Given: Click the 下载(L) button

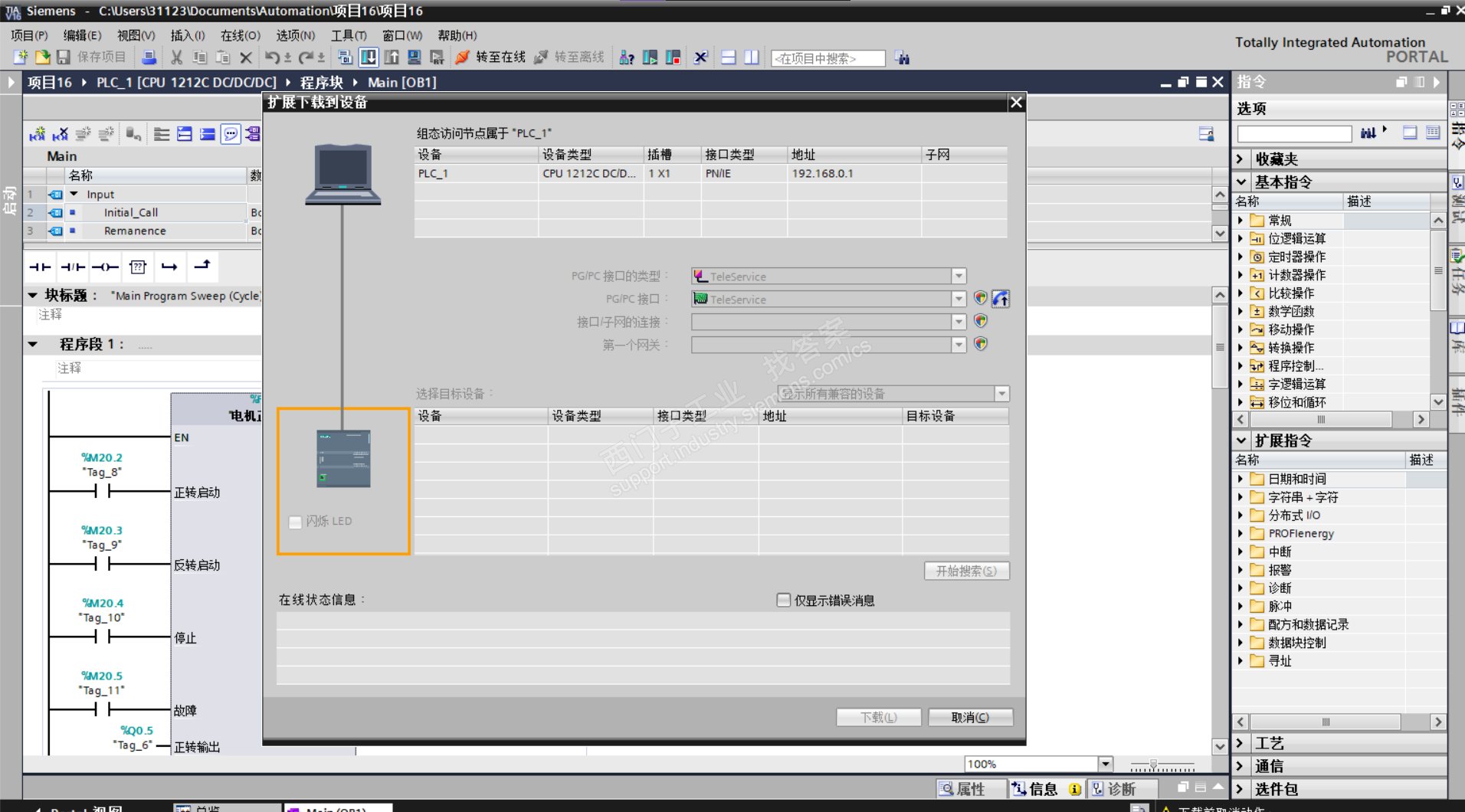Looking at the screenshot, I should click(x=878, y=717).
